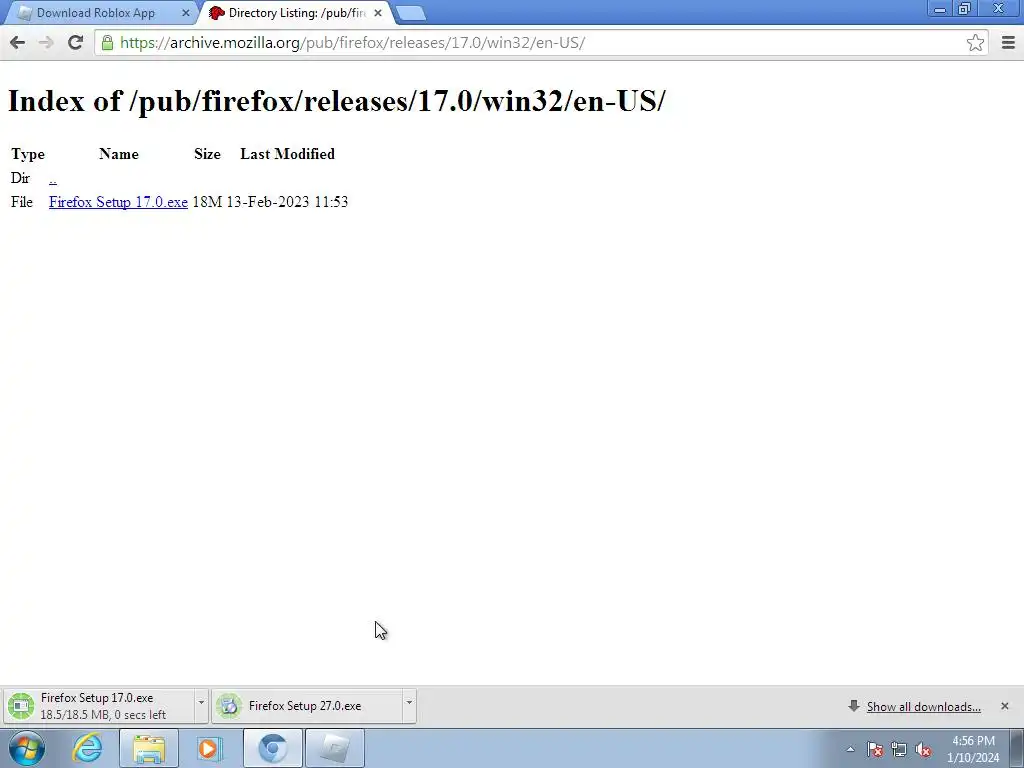Show hidden icons in the system tray
Image resolution: width=1024 pixels, height=768 pixels.
pos(850,749)
